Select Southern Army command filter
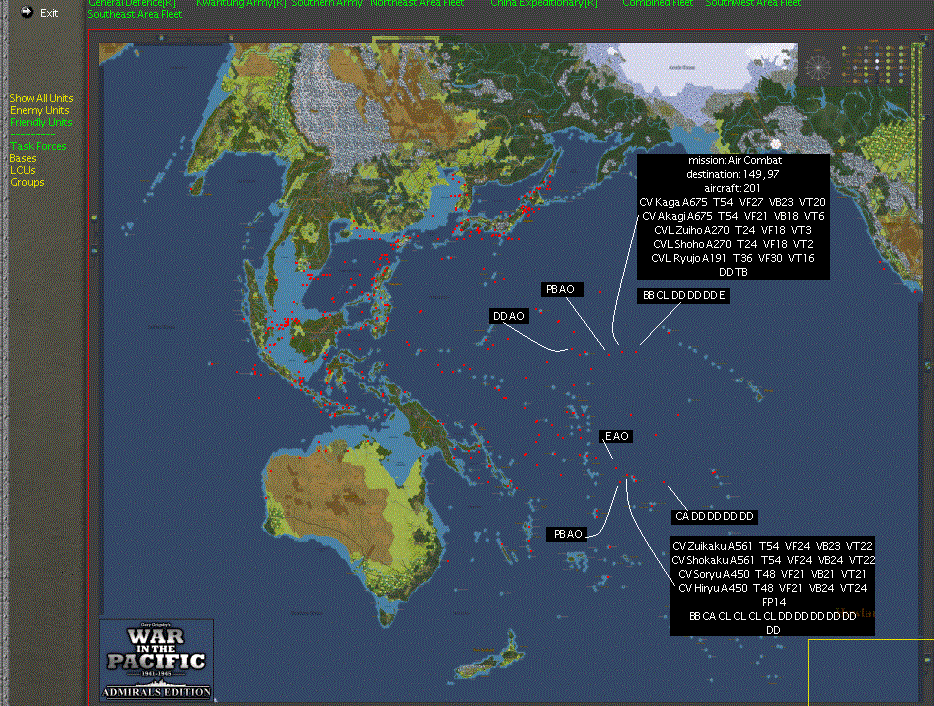 tap(327, 4)
